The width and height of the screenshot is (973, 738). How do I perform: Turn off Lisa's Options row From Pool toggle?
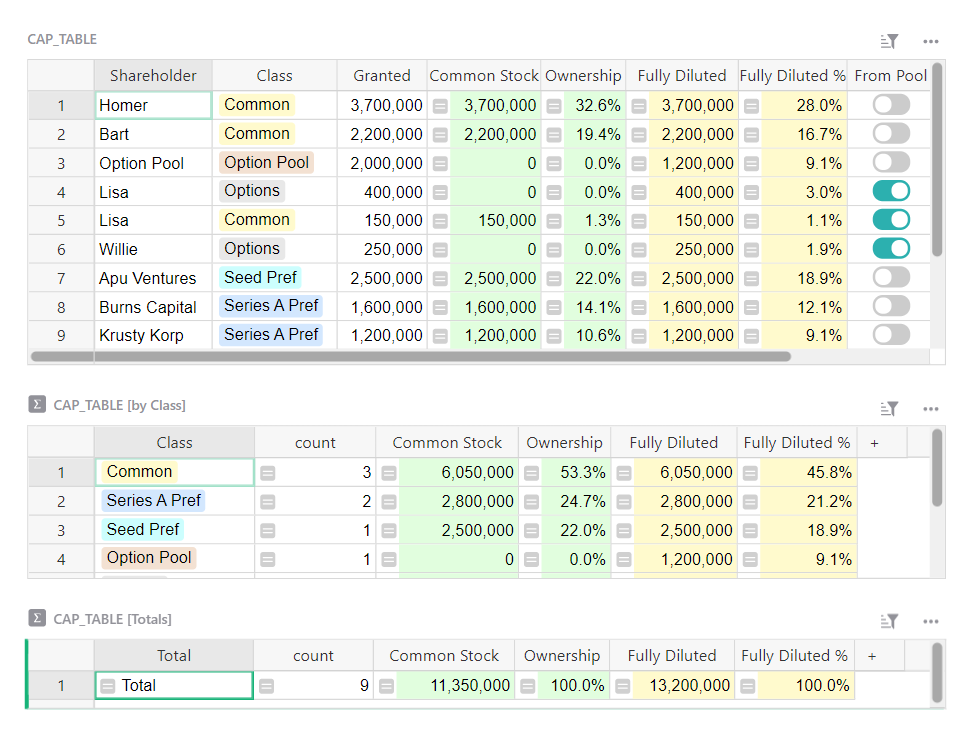(890, 190)
